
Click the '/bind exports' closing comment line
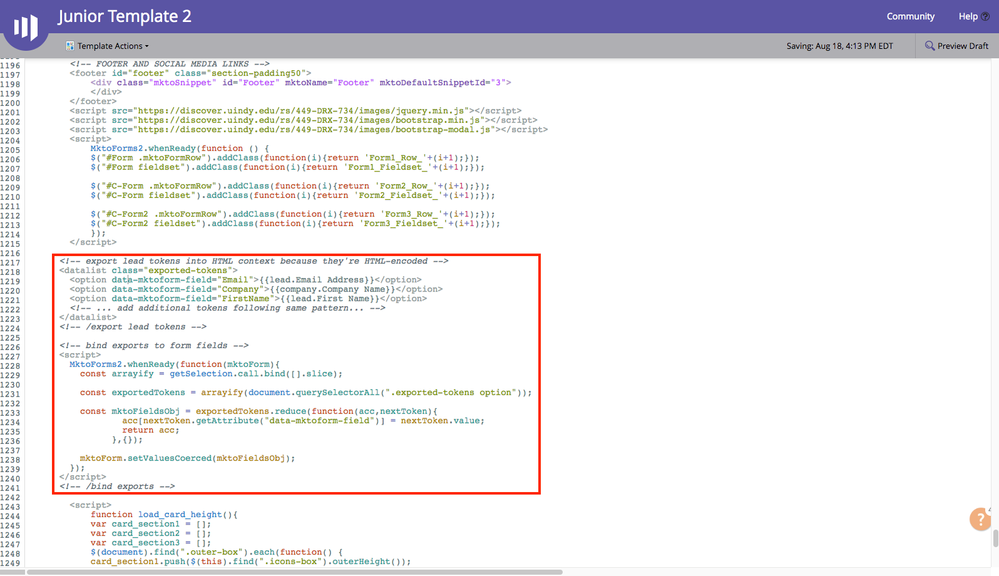117,487
